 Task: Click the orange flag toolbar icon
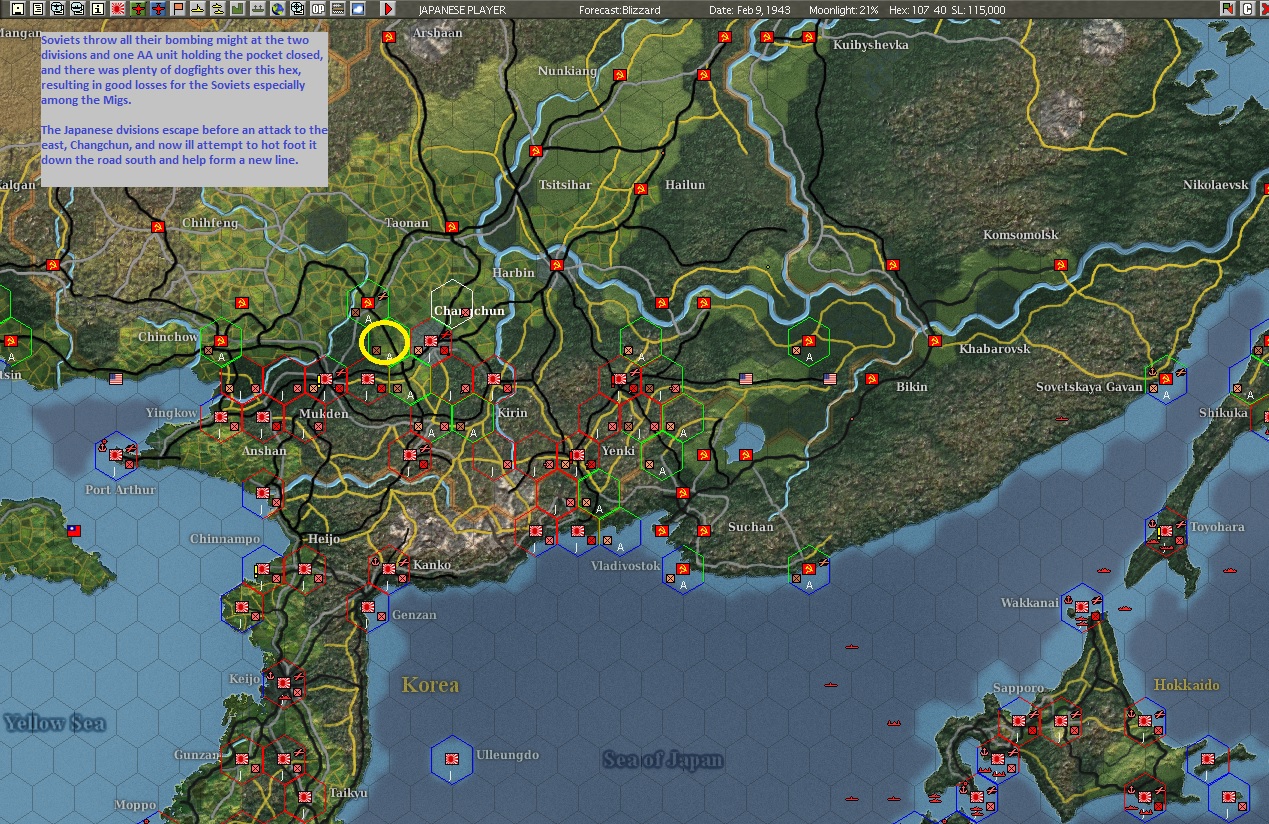point(179,9)
